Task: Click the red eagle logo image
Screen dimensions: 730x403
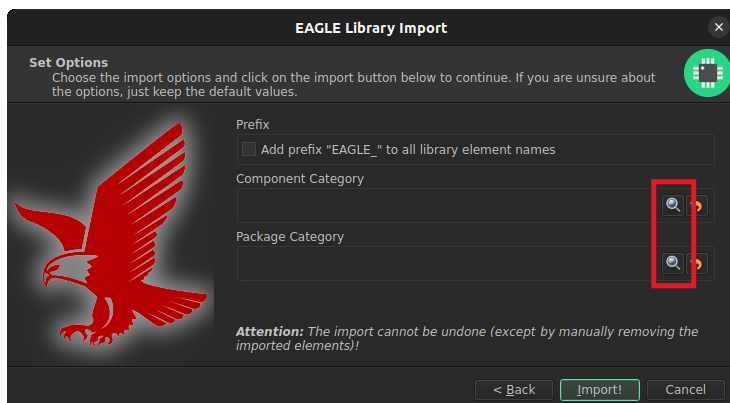Action: point(111,235)
